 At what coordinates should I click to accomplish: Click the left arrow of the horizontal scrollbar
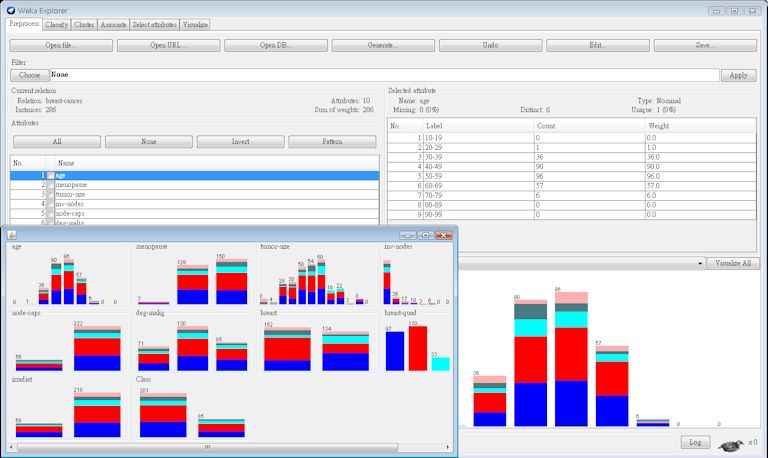(11, 447)
